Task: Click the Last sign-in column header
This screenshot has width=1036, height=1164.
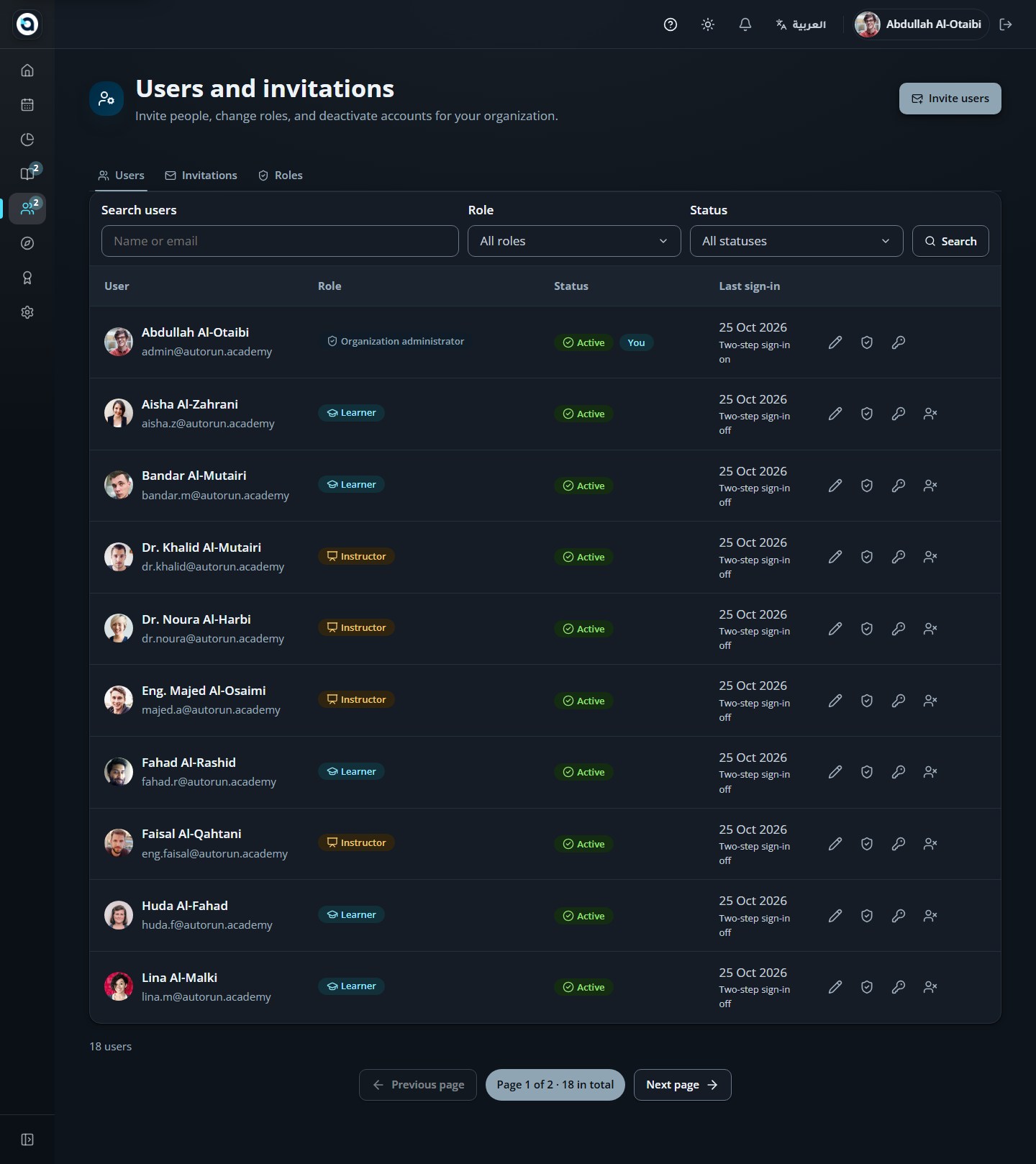Action: (750, 286)
